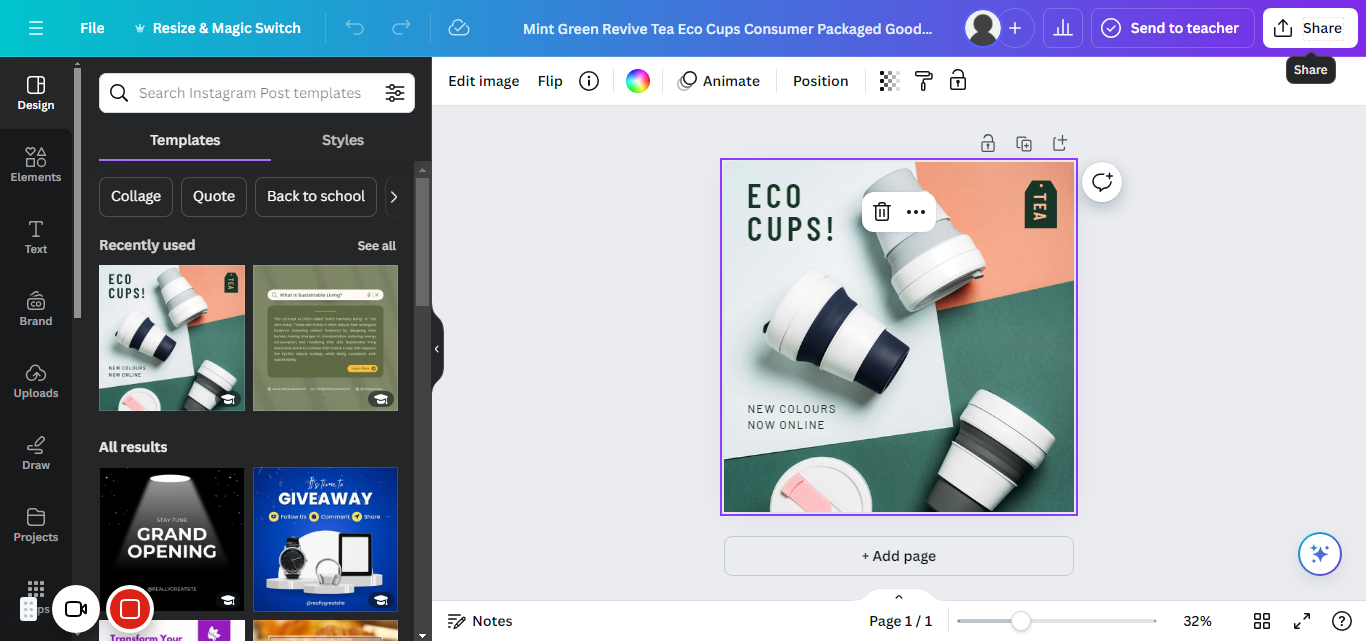Screen dimensions: 1366x641
Task: Click See all recently used templates
Action: (x=377, y=246)
